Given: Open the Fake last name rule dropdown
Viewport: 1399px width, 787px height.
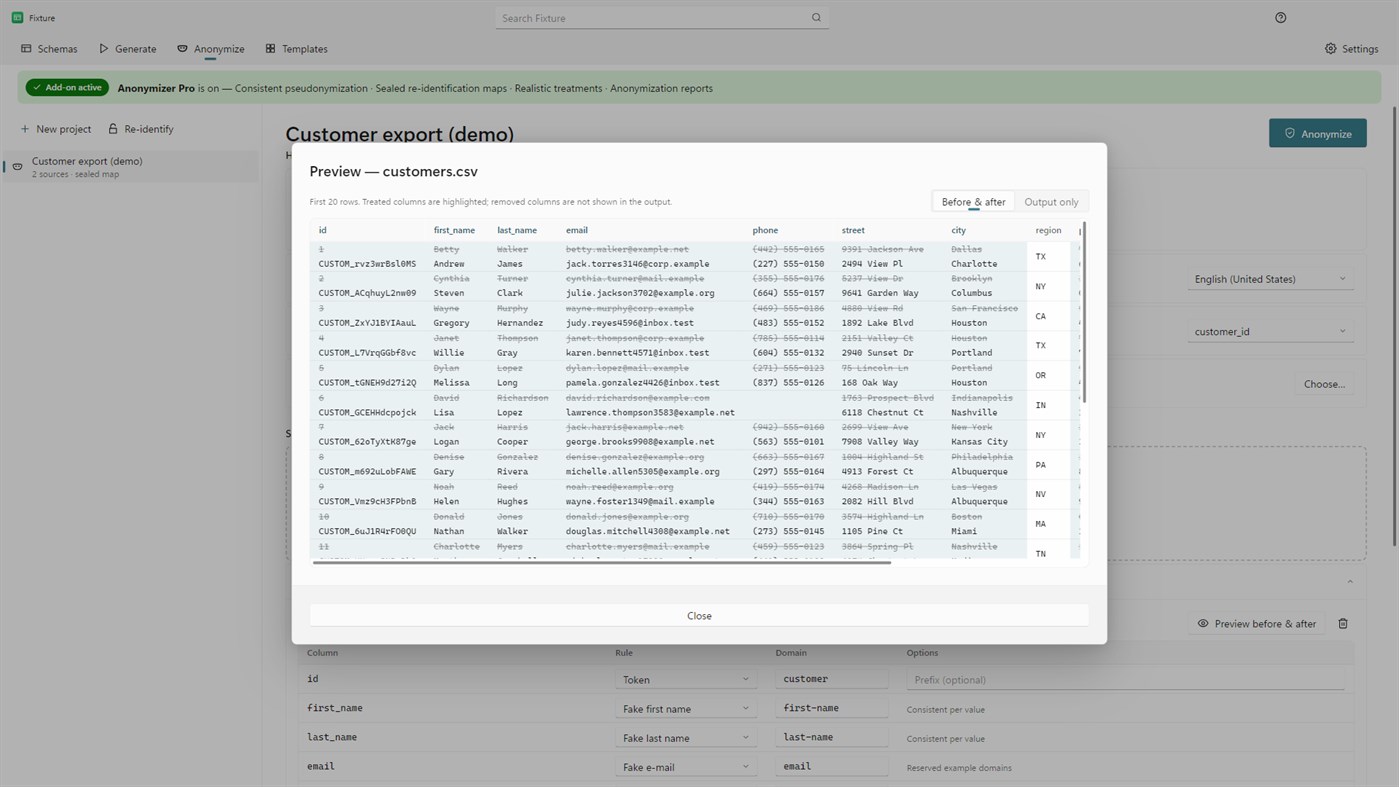Looking at the screenshot, I should click(x=685, y=738).
